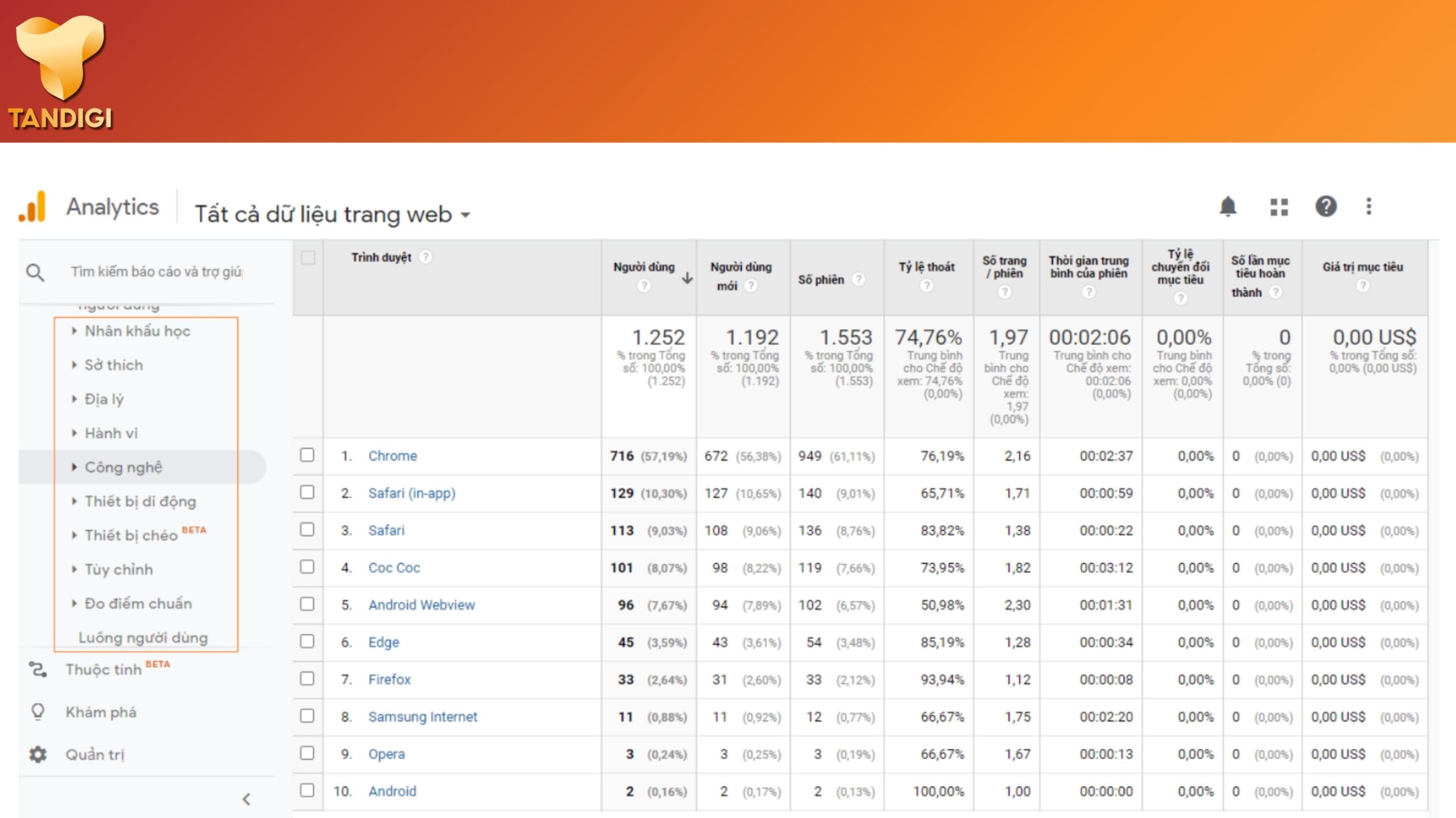Click help icon beside Số phiên header

pyautogui.click(x=858, y=279)
